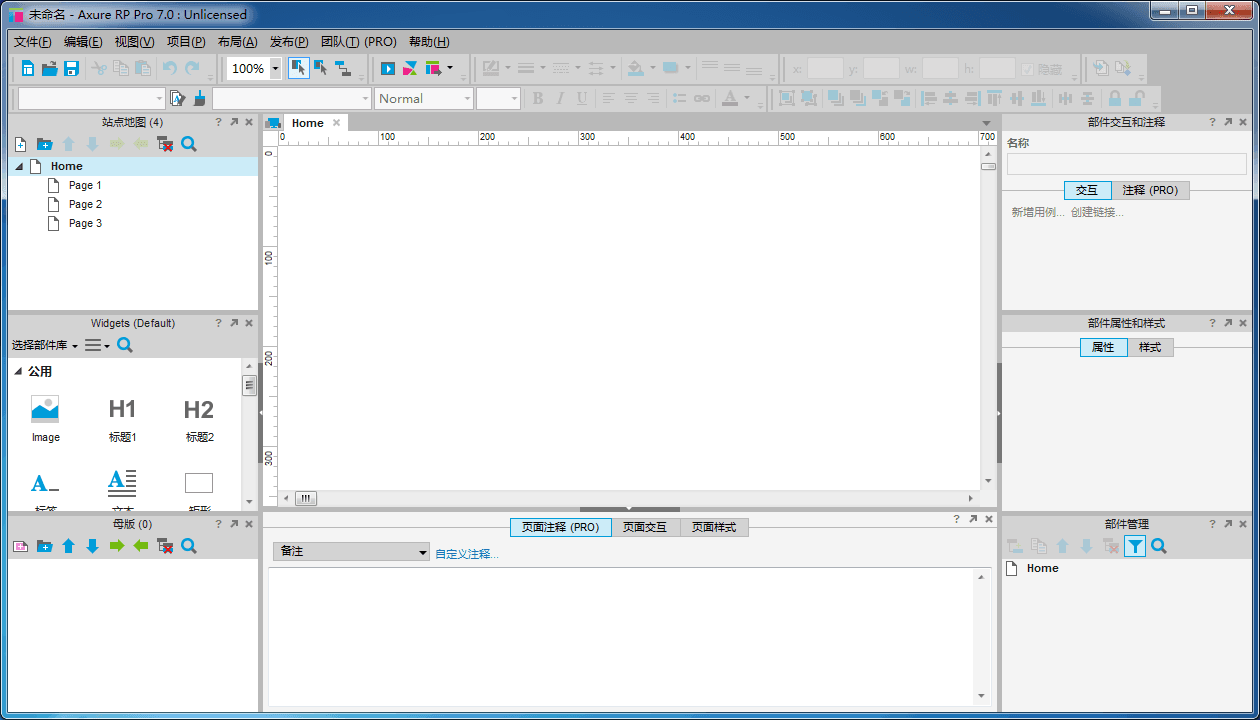Indent master with green right arrow
The height and width of the screenshot is (720, 1260).
[x=117, y=546]
